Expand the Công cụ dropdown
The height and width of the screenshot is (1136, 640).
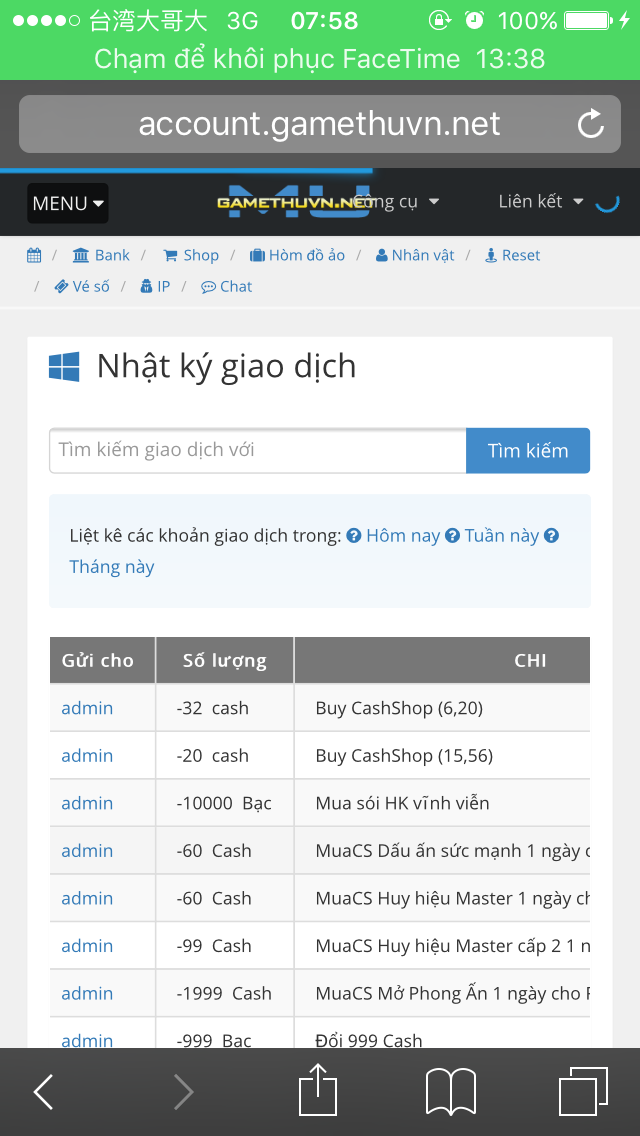(x=395, y=202)
